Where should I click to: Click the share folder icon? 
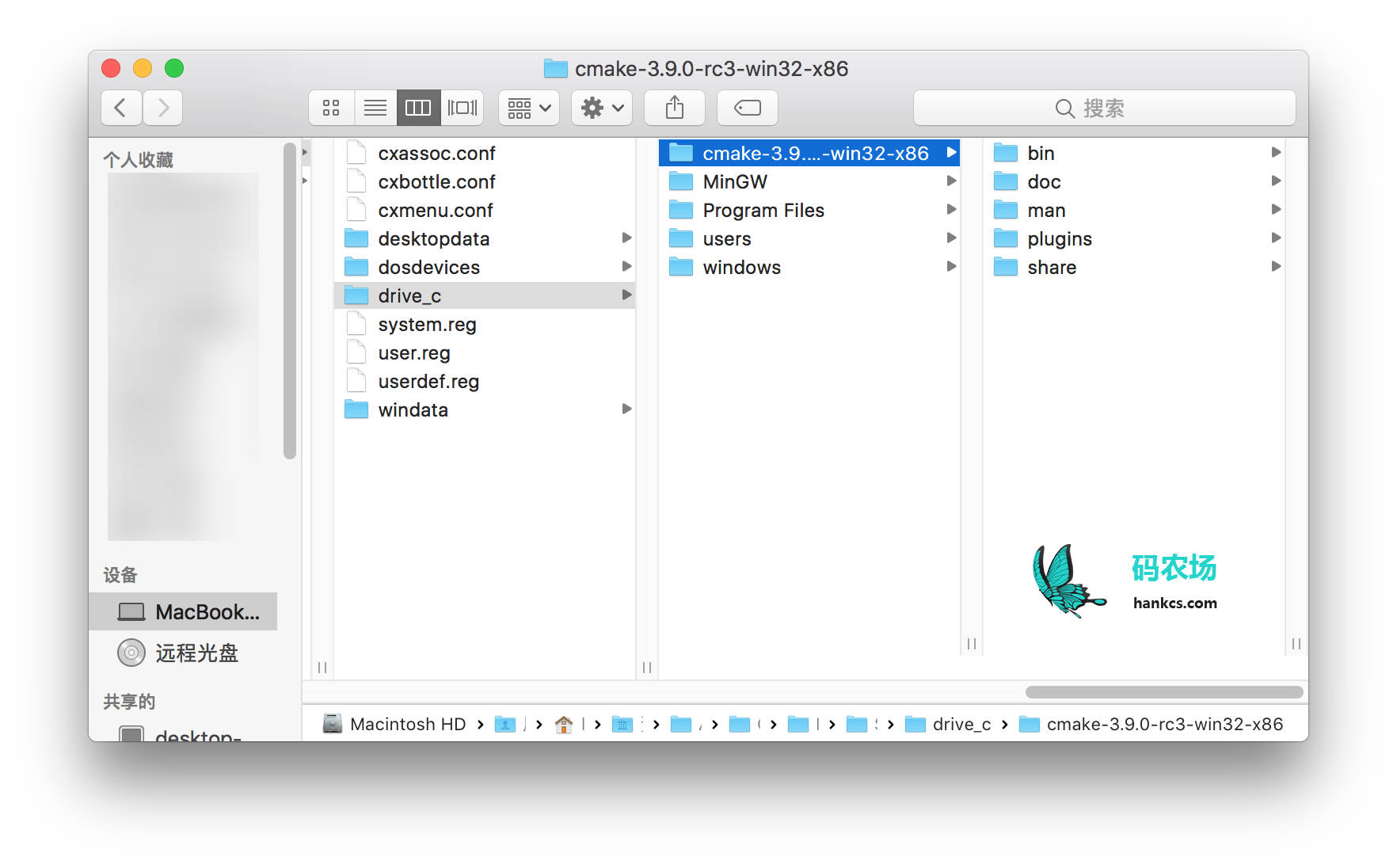point(1006,267)
